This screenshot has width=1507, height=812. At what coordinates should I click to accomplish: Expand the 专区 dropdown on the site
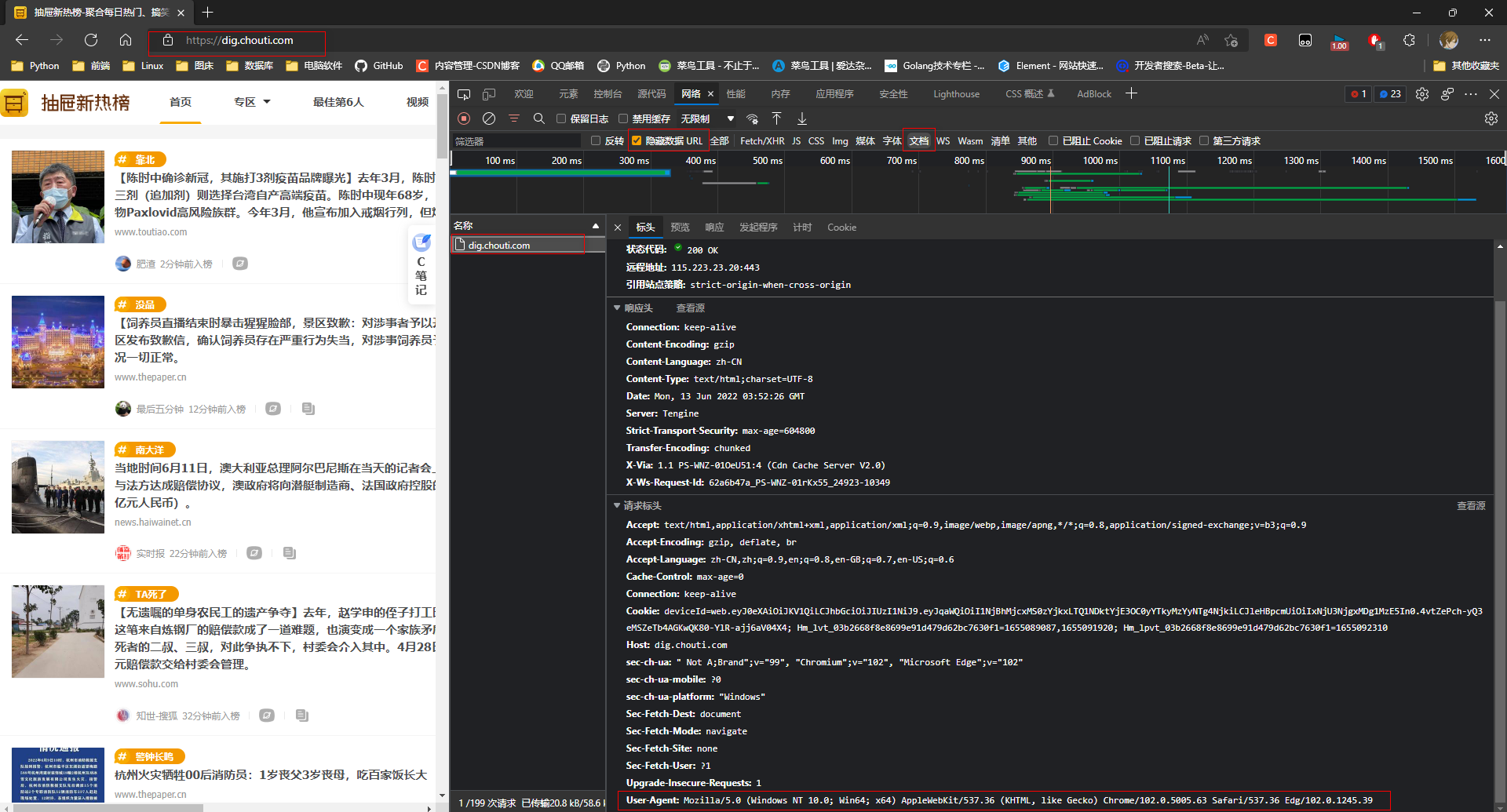[x=252, y=102]
